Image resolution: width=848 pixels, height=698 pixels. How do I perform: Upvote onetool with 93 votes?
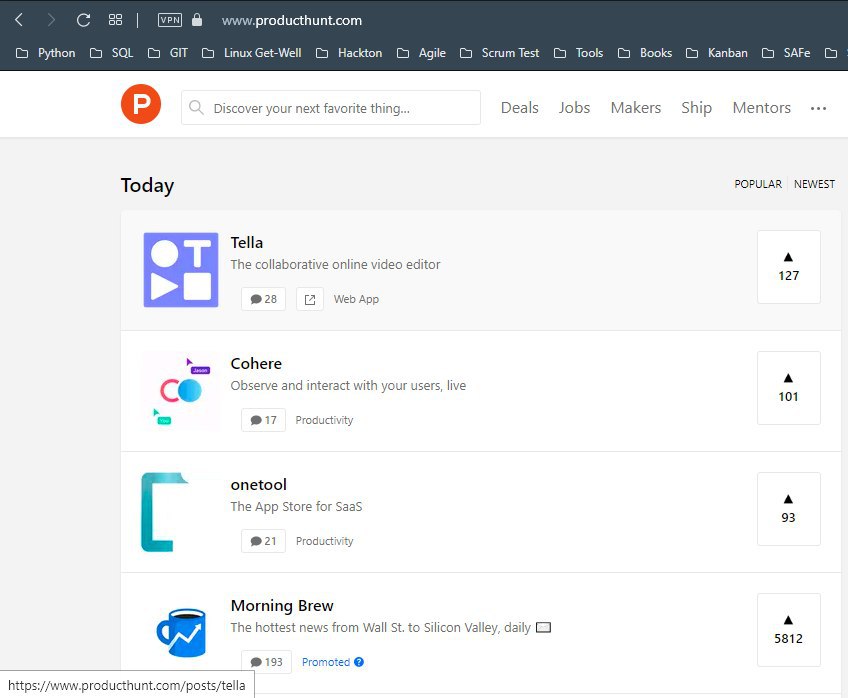click(789, 509)
